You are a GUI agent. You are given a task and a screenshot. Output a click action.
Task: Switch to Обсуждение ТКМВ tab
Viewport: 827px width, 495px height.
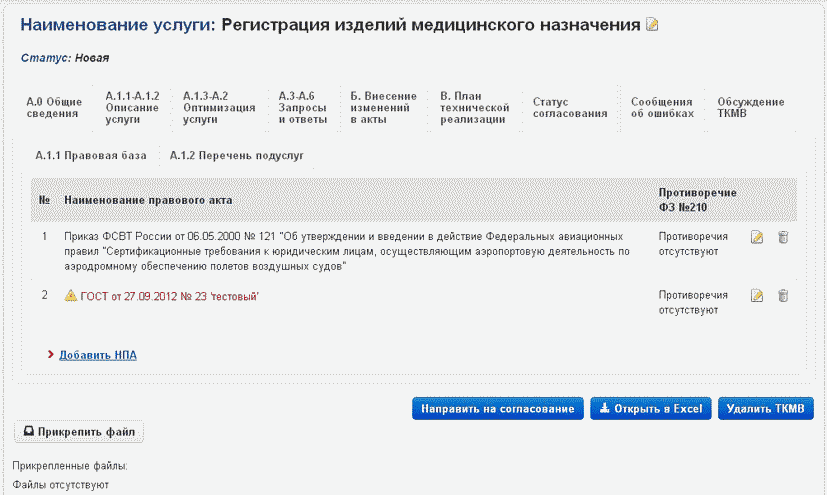pos(751,107)
